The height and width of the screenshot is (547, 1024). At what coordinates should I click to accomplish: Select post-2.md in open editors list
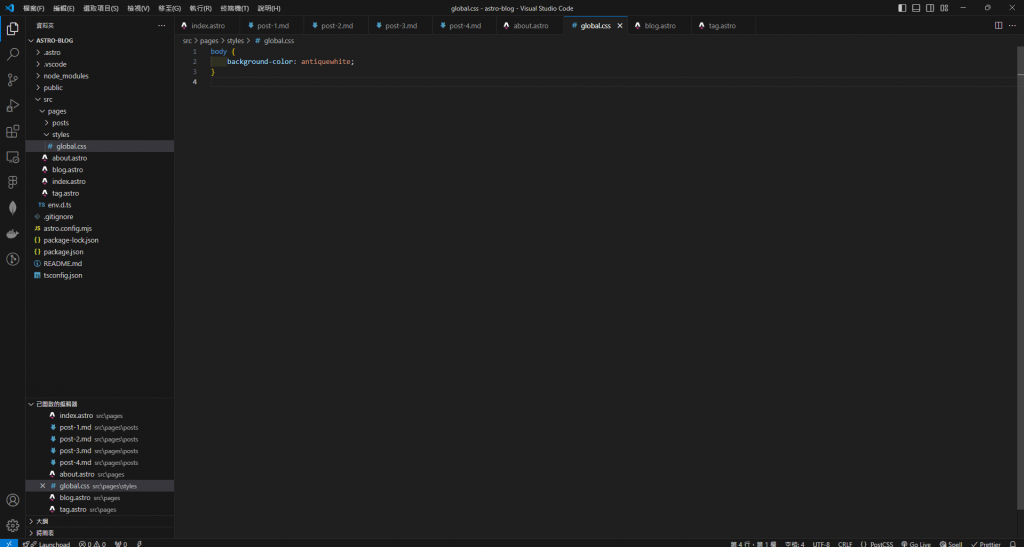[100, 439]
